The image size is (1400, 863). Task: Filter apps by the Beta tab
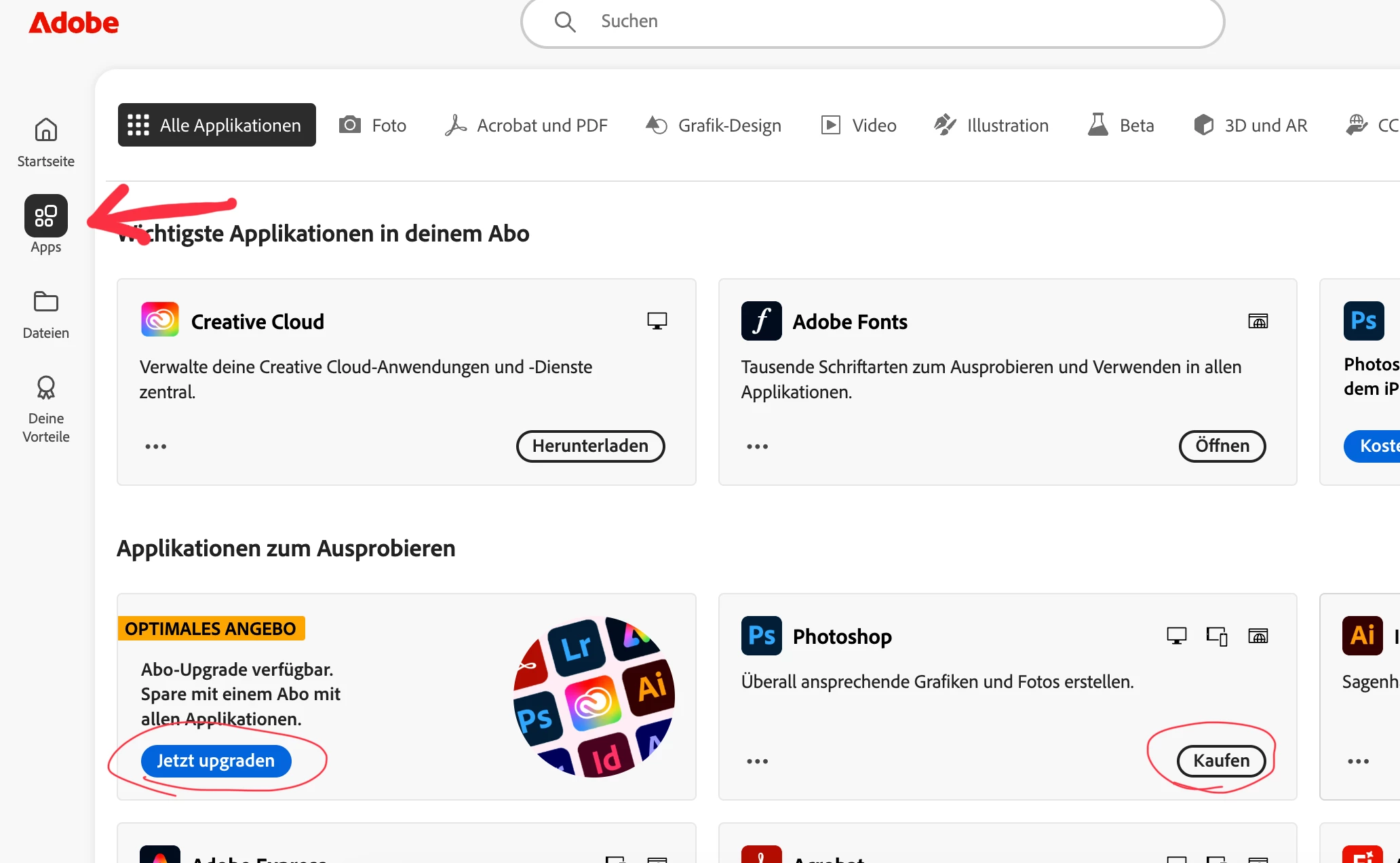[1121, 125]
